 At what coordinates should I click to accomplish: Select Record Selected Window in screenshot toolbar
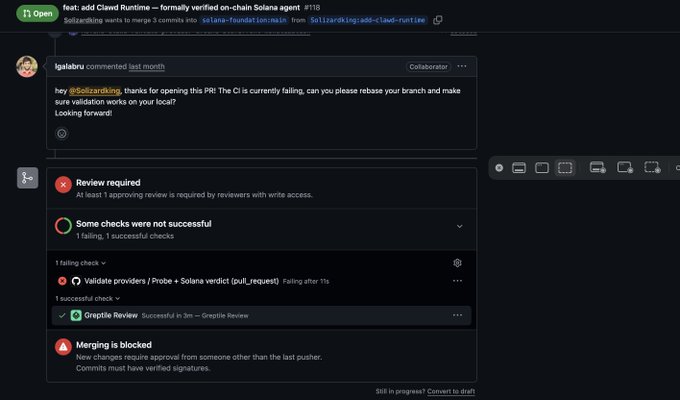click(625, 167)
